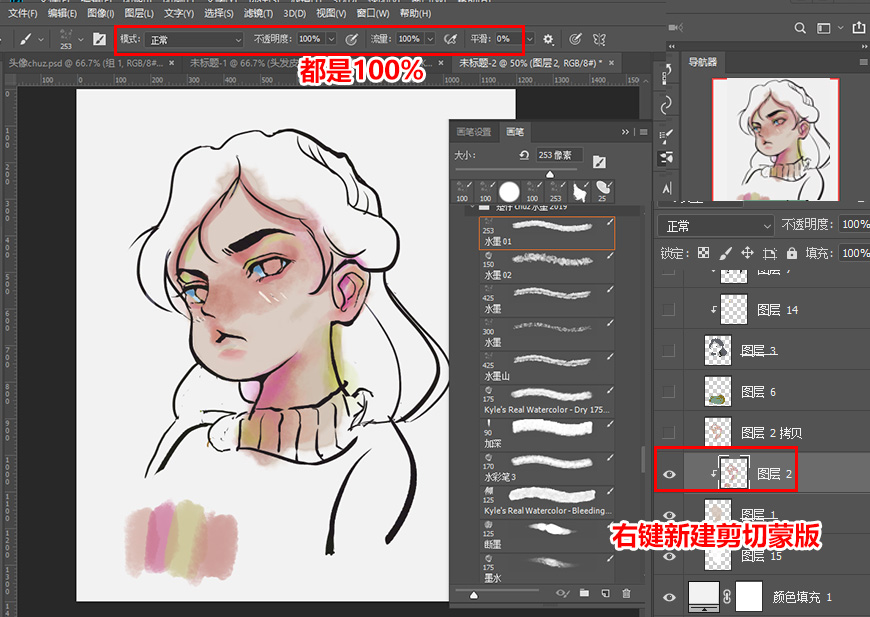This screenshot has width=870, height=617.
Task: Open the brush blend mode 模式 dropdown
Action: click(194, 39)
